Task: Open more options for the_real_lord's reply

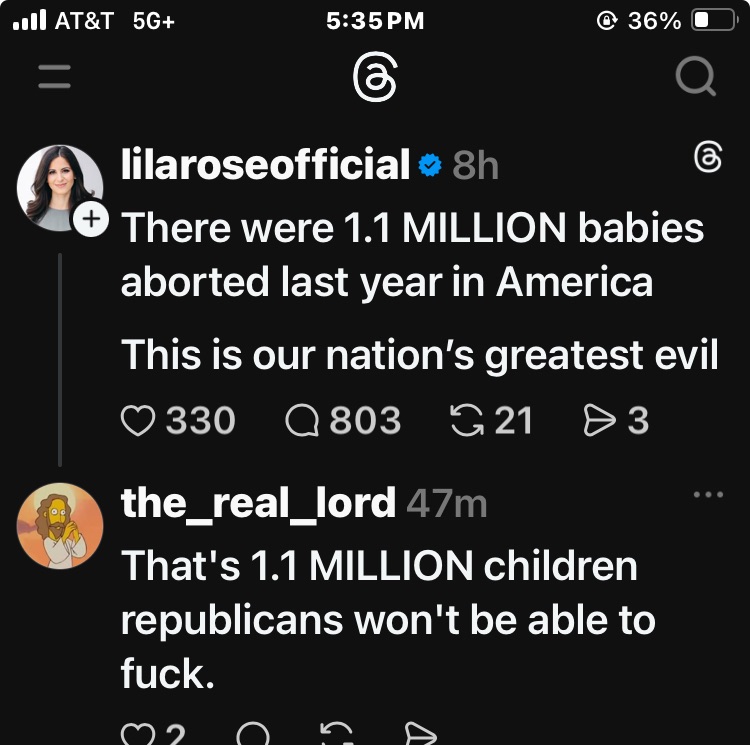Action: (707, 494)
